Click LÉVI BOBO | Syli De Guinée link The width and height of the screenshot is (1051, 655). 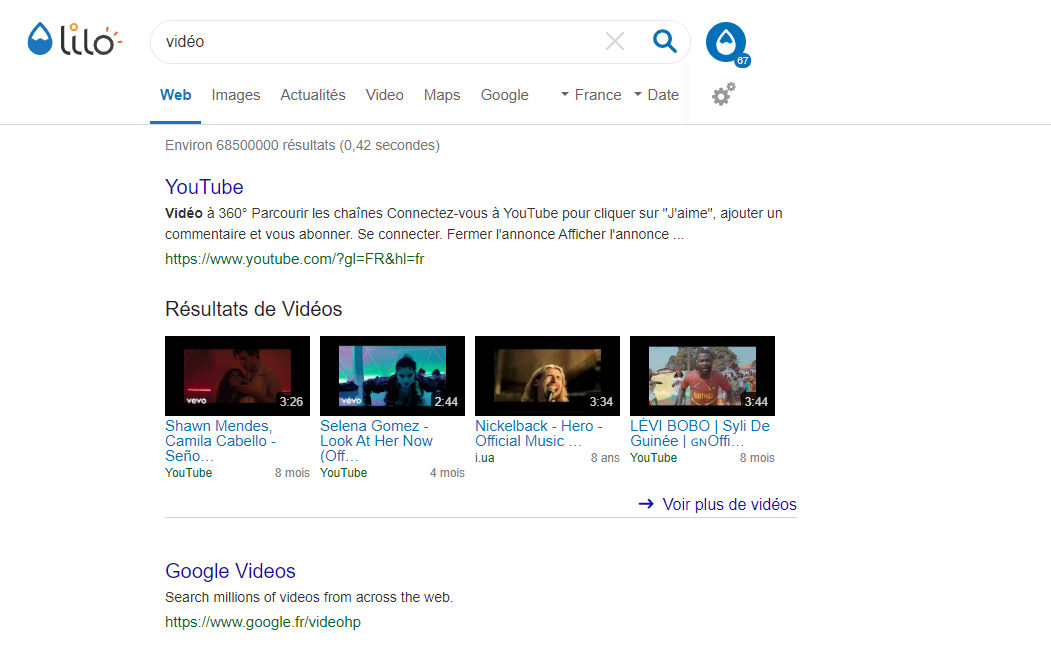click(x=700, y=433)
